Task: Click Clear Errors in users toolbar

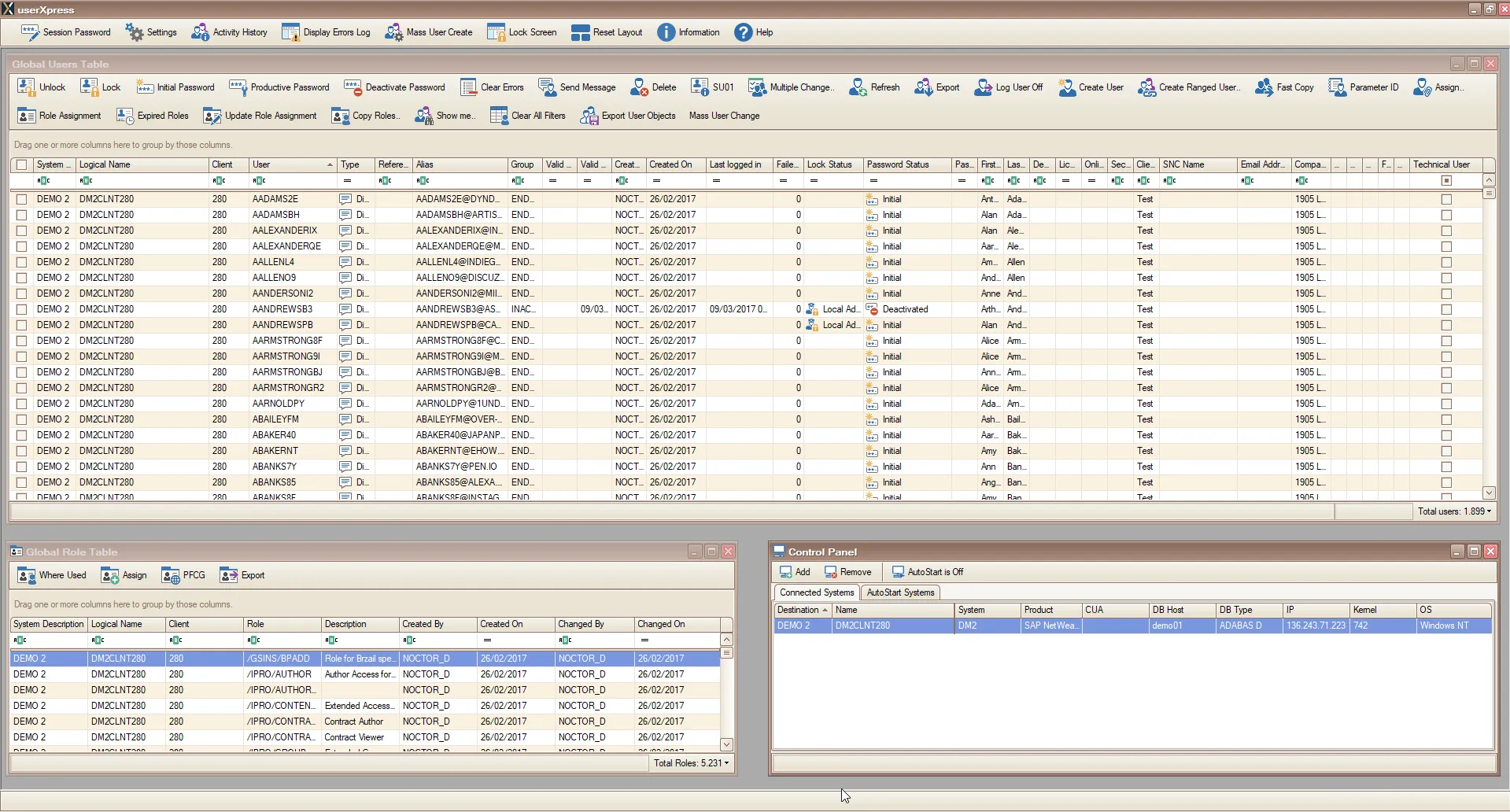Action: [493, 87]
